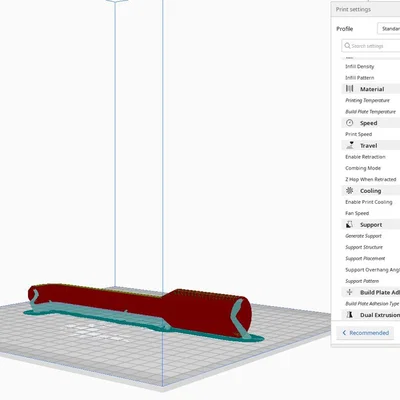Viewport: 400px width, 400px height.
Task: Select the Print Speed setting
Action: 358,134
